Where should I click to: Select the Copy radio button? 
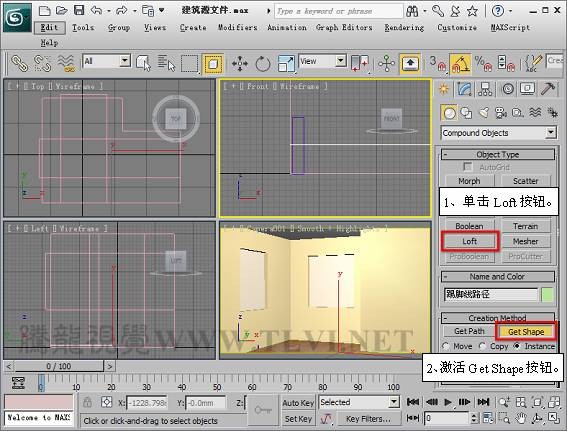click(x=482, y=346)
